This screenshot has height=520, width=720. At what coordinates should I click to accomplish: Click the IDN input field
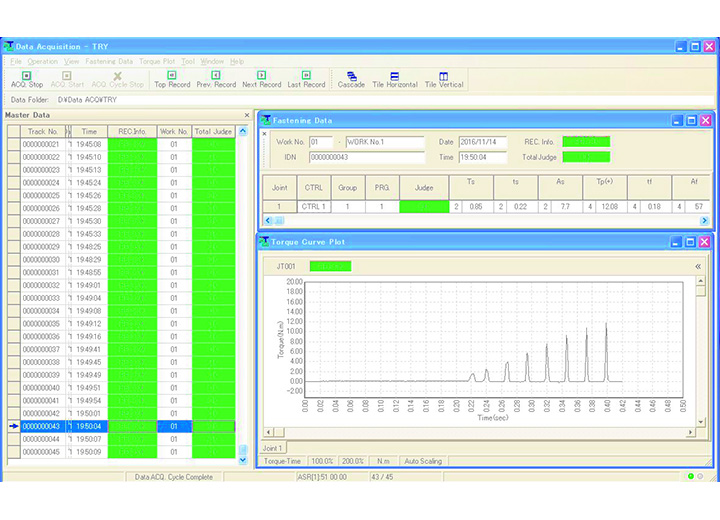366,157
